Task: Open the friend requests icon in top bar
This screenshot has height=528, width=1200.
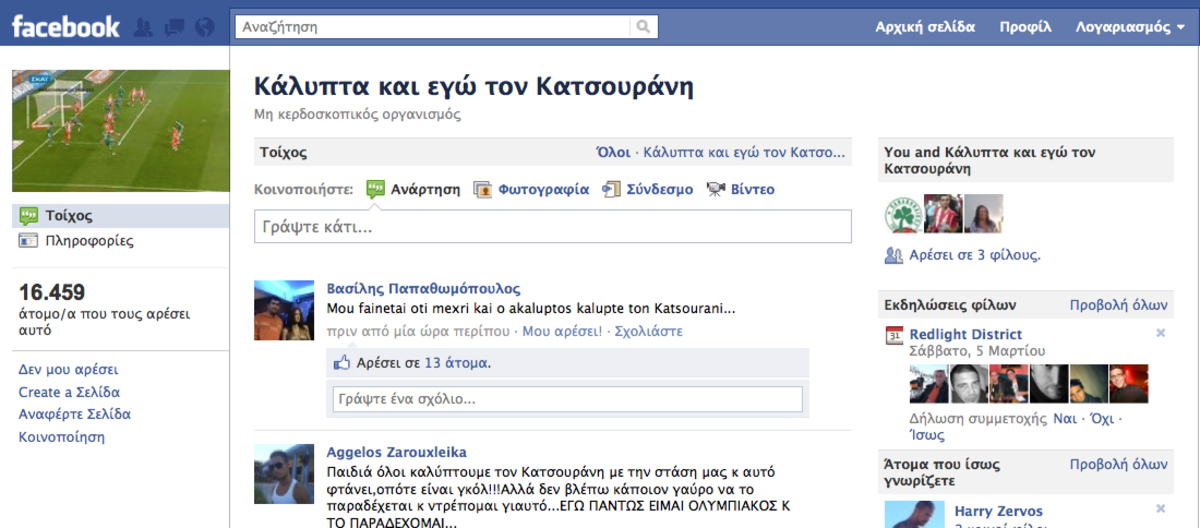Action: pos(144,27)
